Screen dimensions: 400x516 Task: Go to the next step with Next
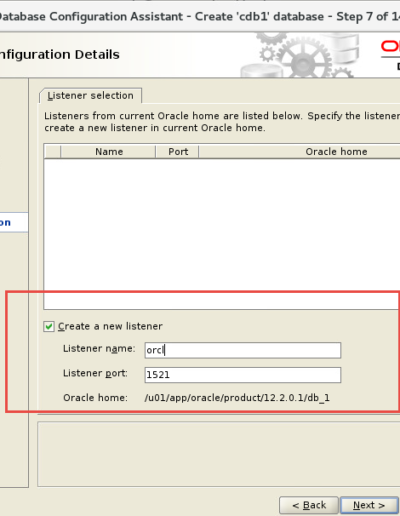click(x=369, y=505)
